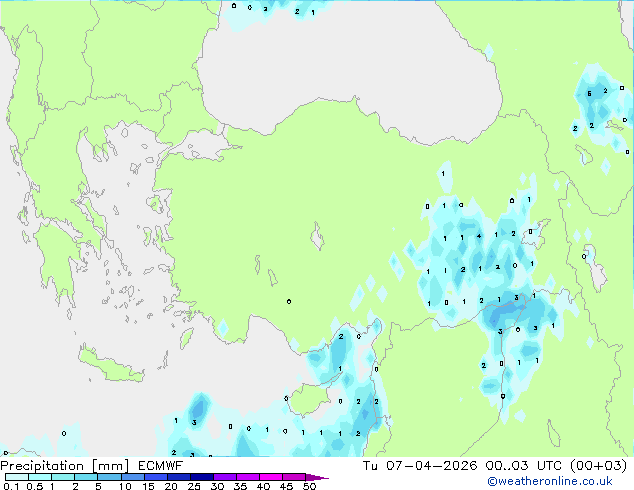Click the '[mm]' unit label
Viewport: 634px width, 490px height.
point(110,466)
